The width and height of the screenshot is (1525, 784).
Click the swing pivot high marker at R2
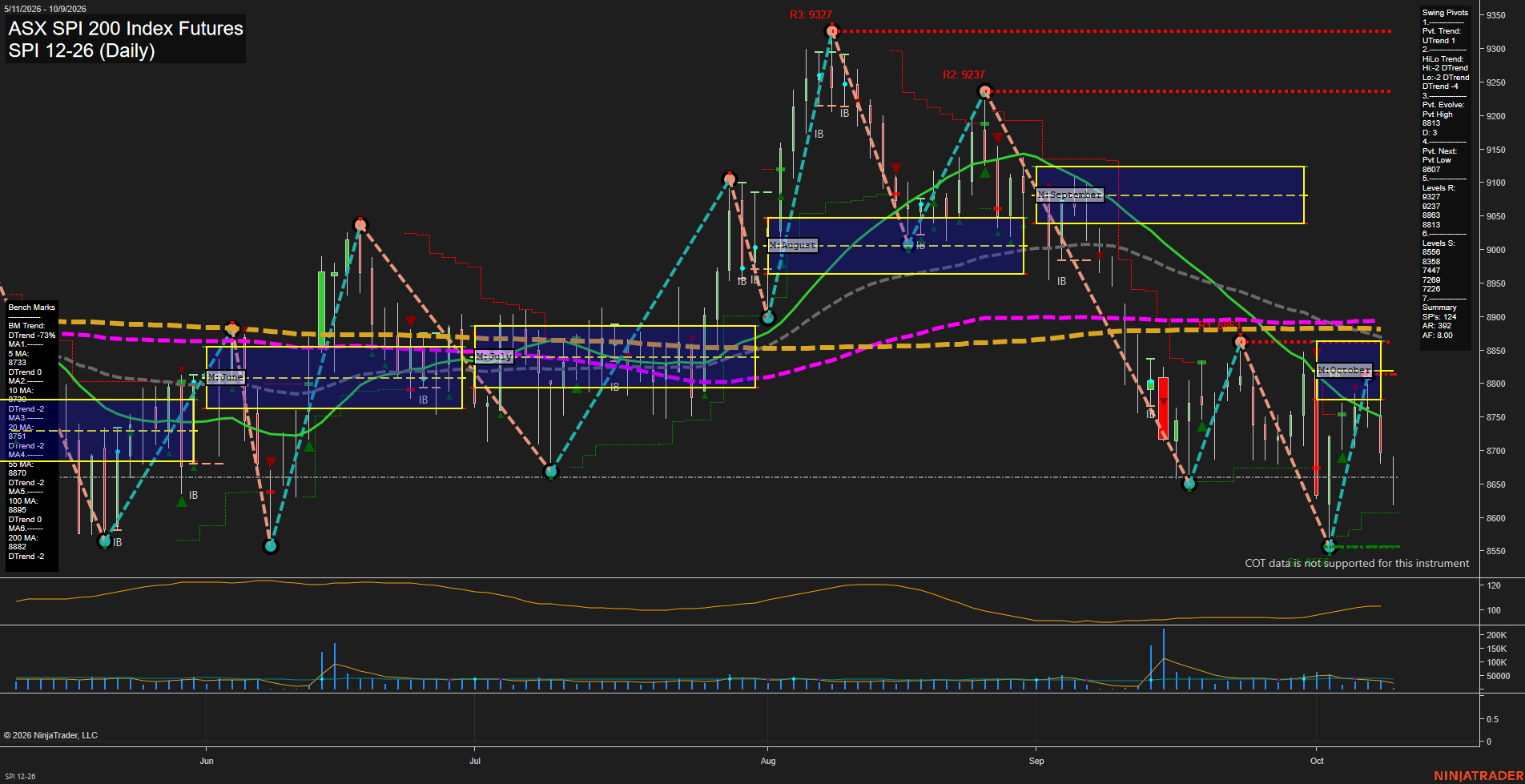986,91
